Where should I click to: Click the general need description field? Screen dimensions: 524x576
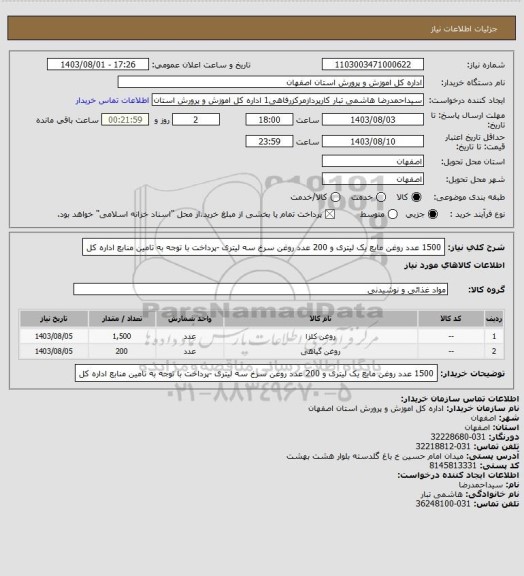coord(263,247)
